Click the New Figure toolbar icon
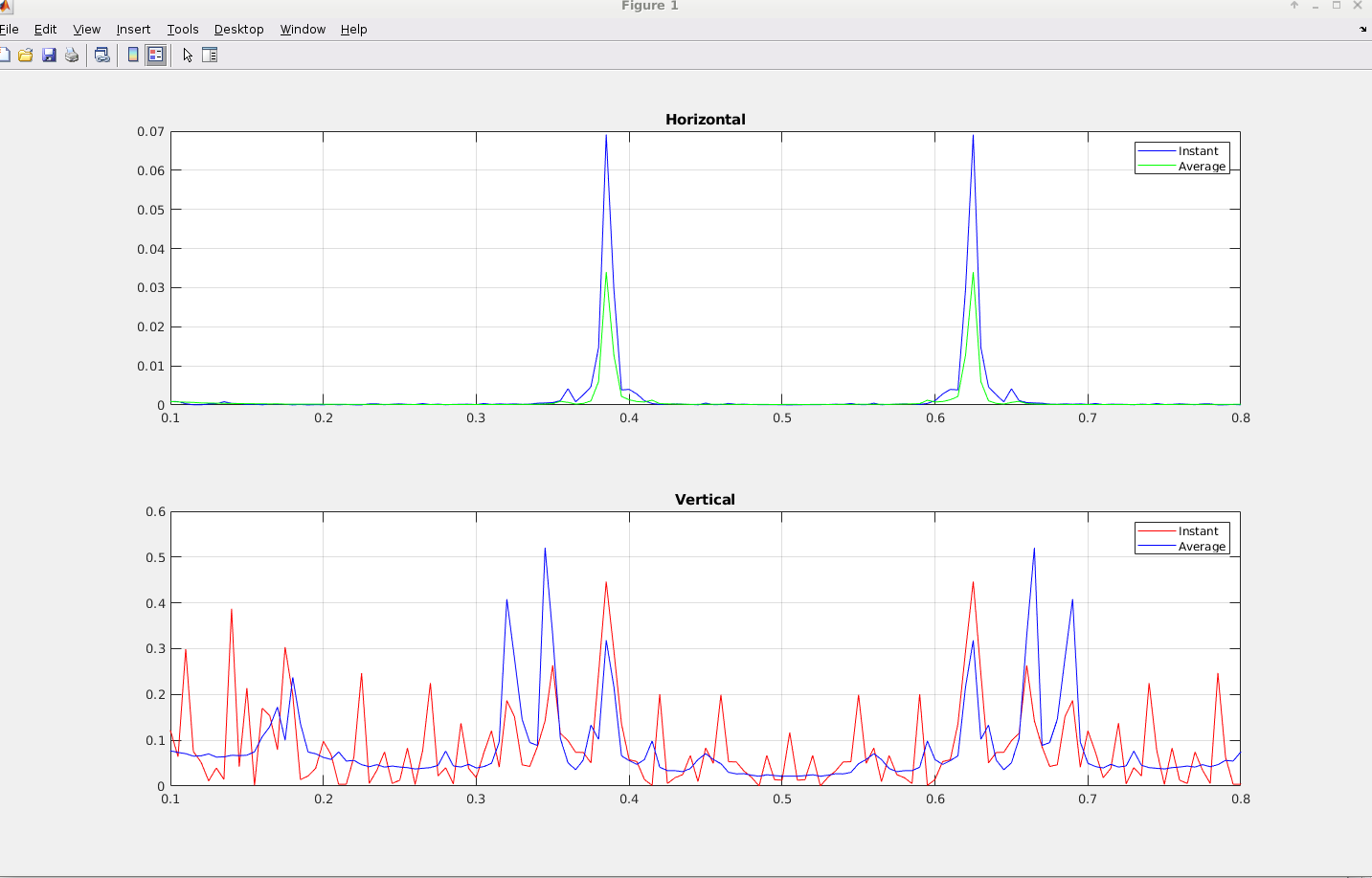This screenshot has height=878, width=1372. (5, 56)
